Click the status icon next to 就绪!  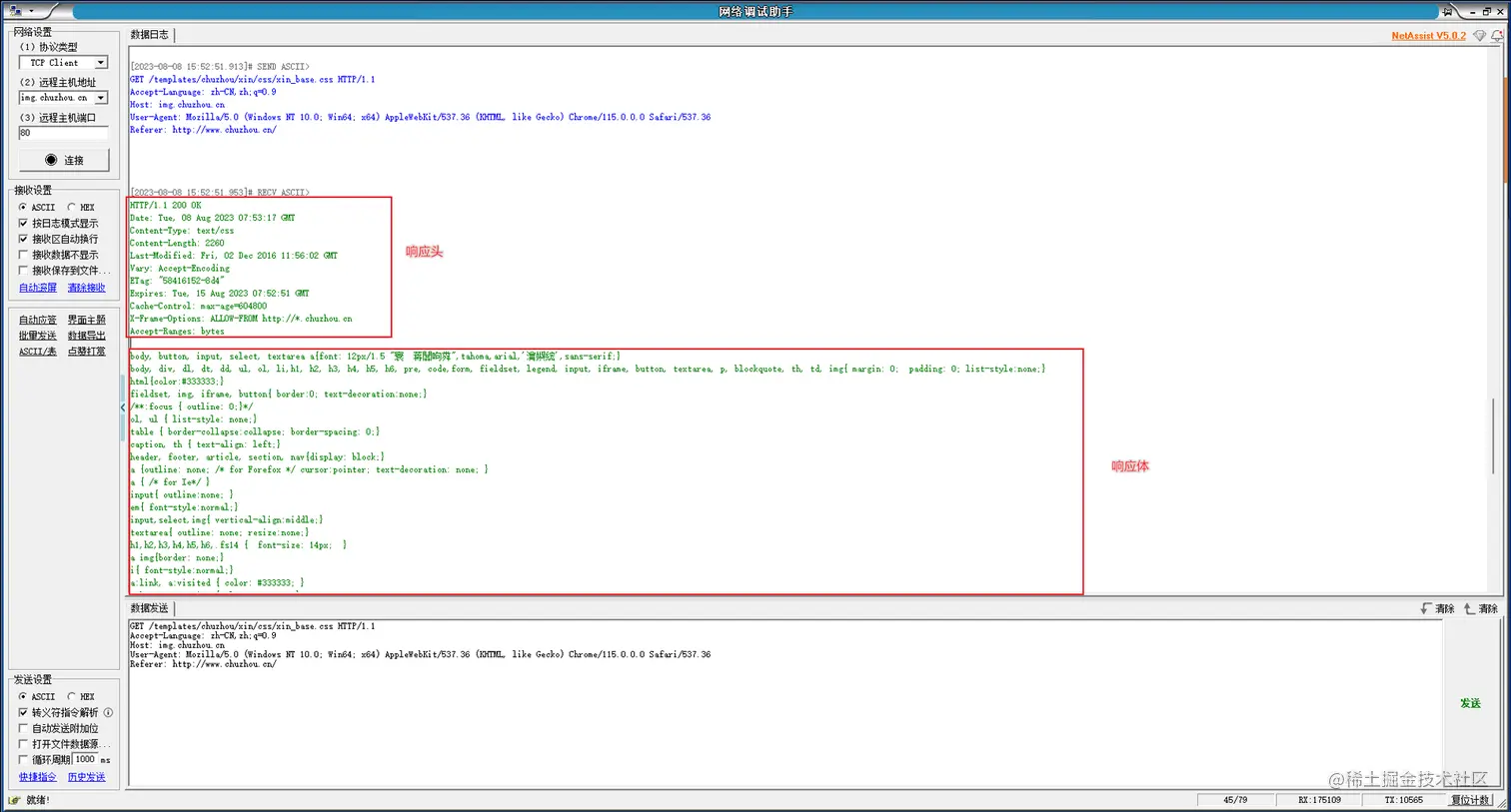(x=14, y=800)
